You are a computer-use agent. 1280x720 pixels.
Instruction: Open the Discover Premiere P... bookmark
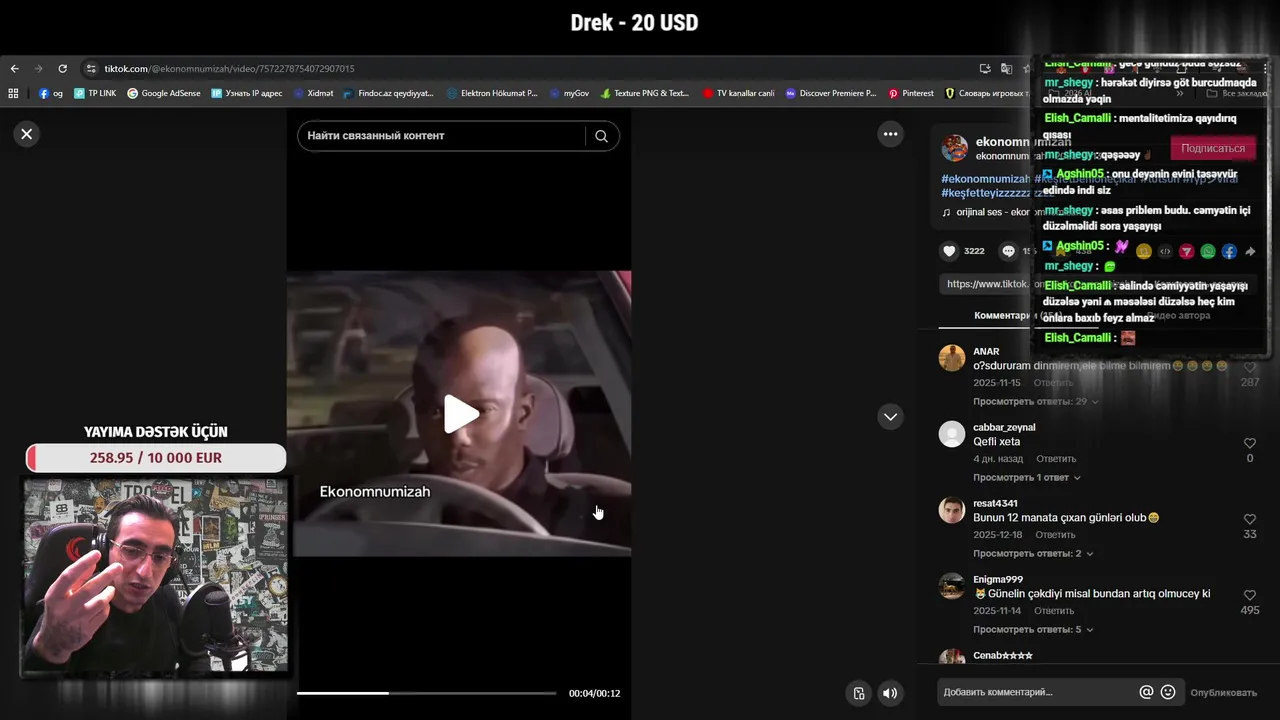(x=831, y=93)
